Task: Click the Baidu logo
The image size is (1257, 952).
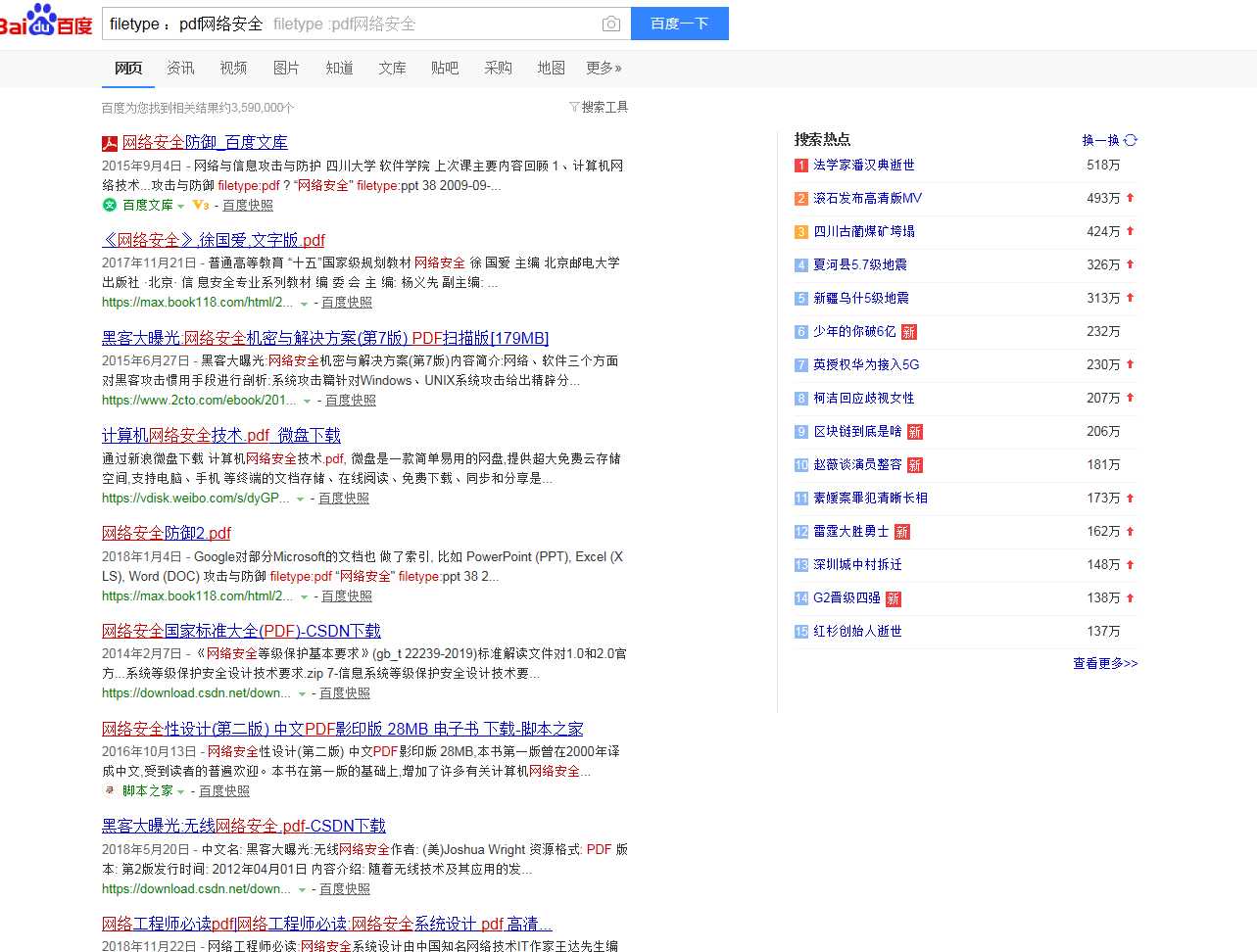Action: [45, 20]
